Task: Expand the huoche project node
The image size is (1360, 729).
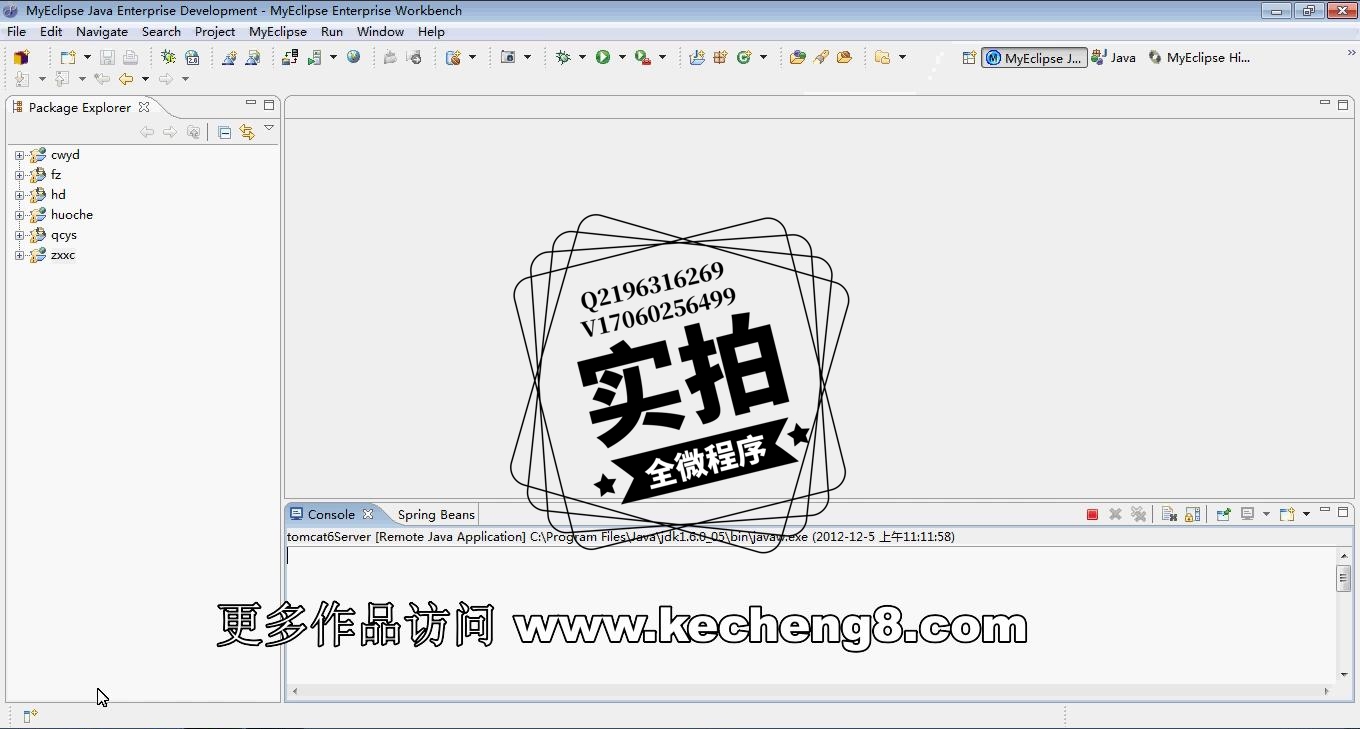Action: click(19, 215)
